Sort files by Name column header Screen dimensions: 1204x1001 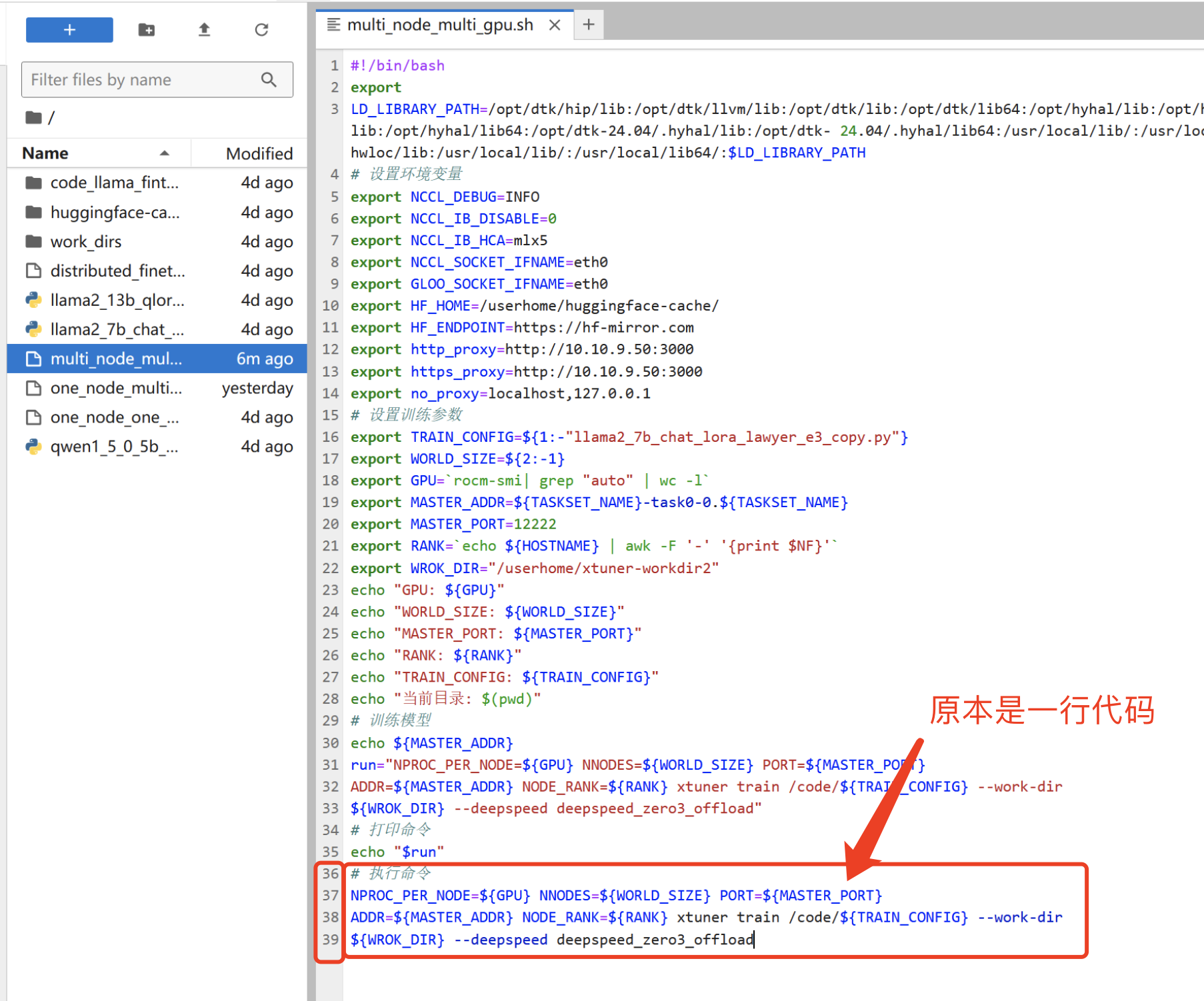(x=45, y=153)
